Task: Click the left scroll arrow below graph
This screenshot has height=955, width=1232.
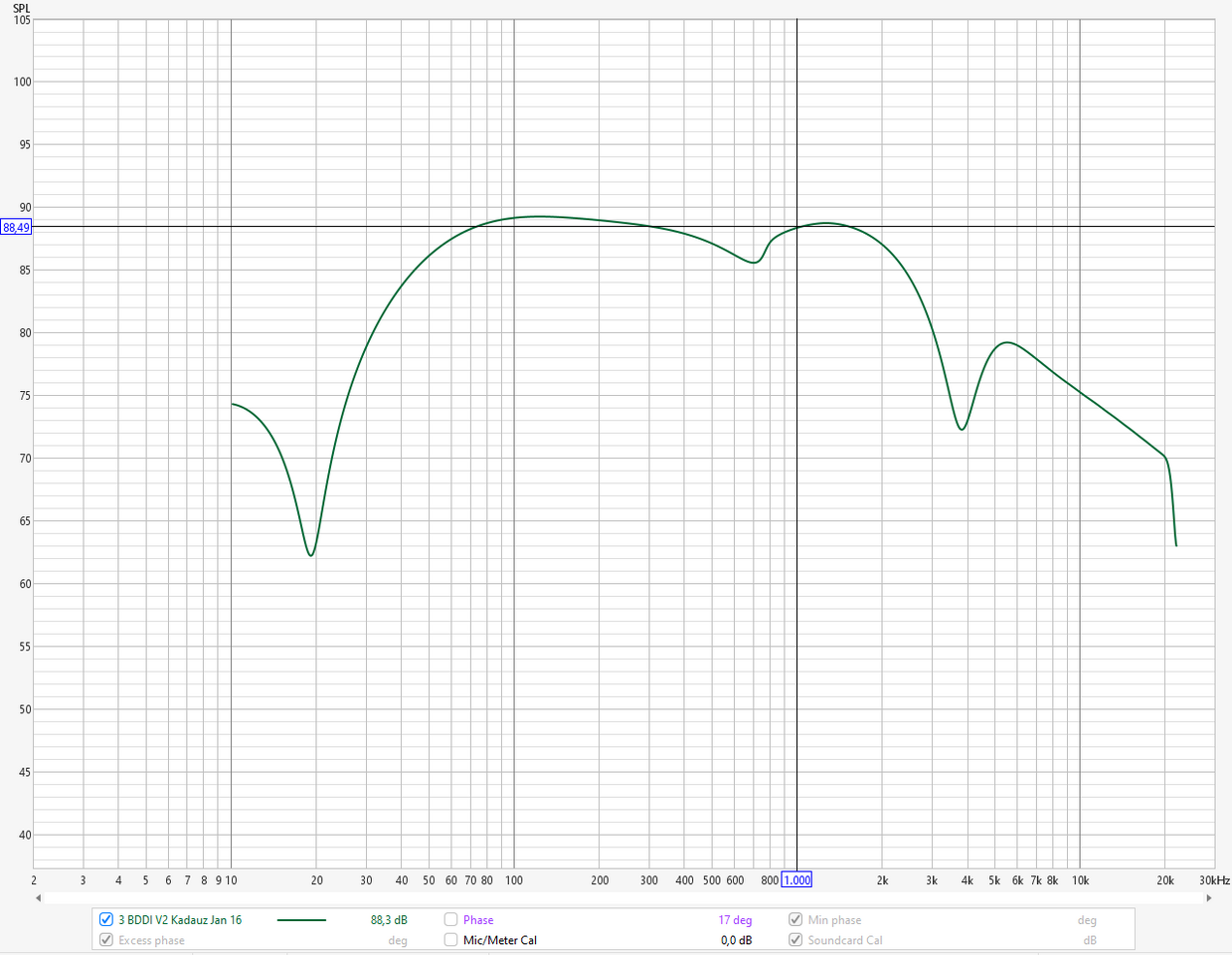Action: click(39, 898)
